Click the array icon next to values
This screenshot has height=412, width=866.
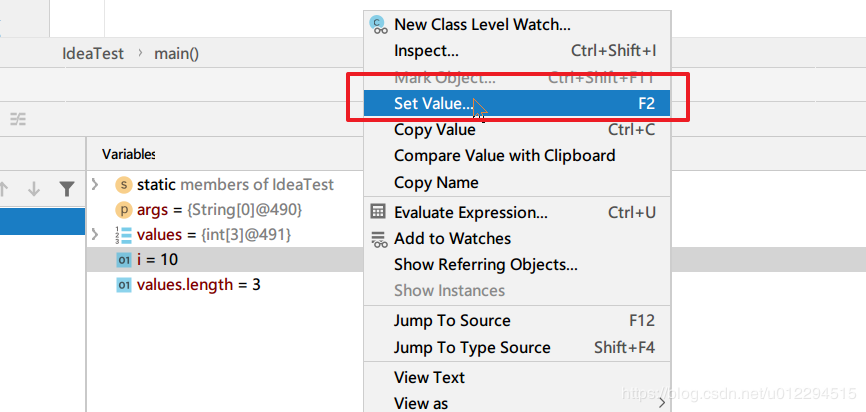click(124, 235)
